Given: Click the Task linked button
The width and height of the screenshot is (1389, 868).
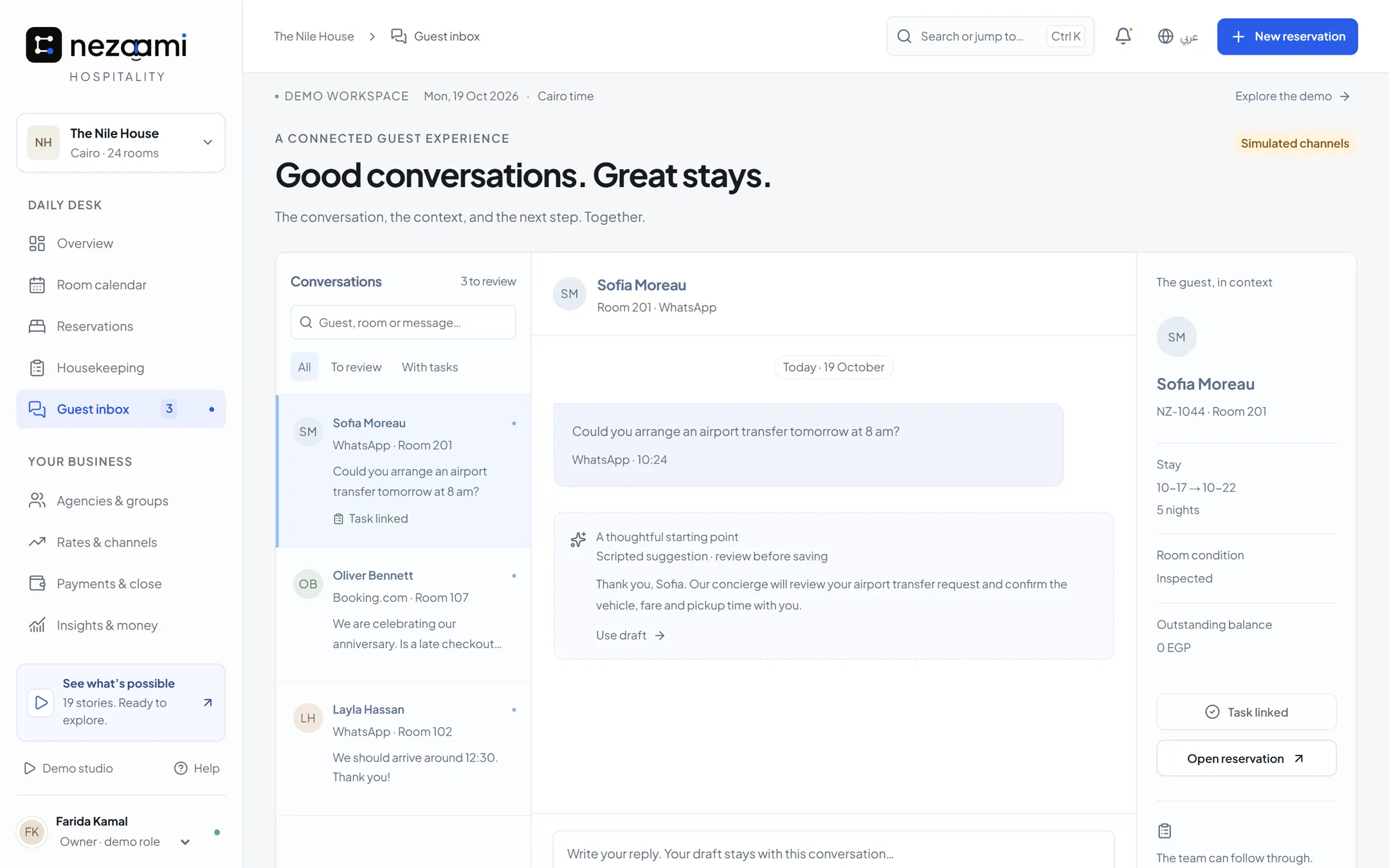Looking at the screenshot, I should click(1246, 712).
